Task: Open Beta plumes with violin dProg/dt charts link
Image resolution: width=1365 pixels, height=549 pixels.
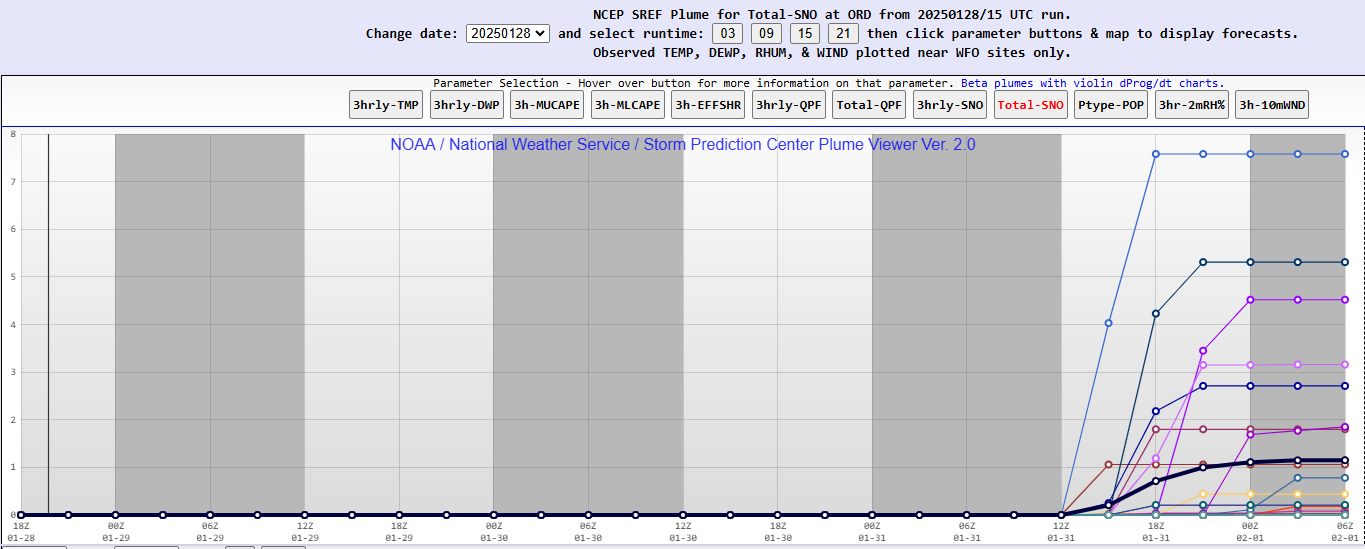Action: (1092, 83)
